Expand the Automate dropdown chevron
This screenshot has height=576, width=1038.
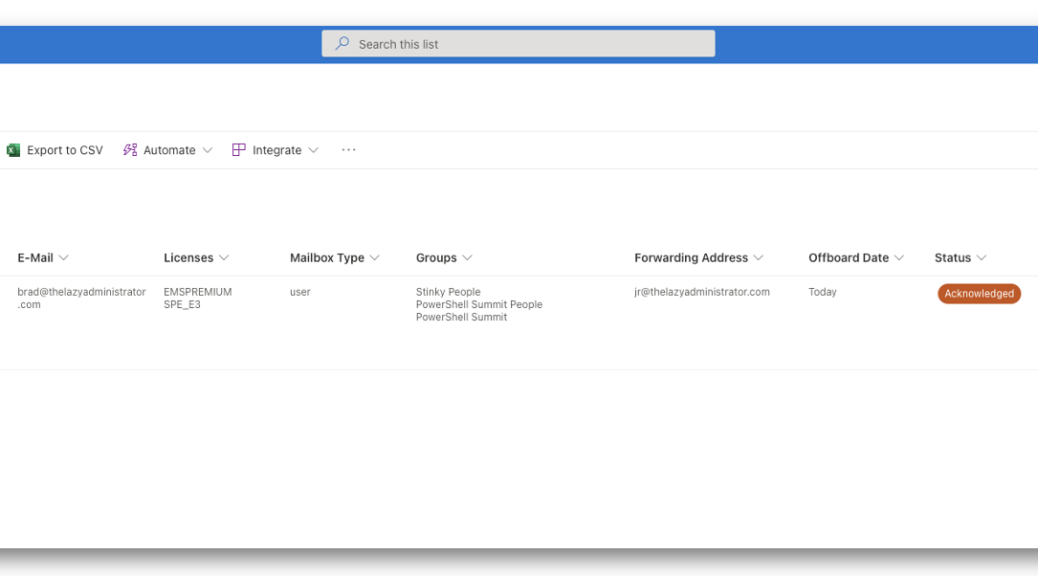click(207, 150)
